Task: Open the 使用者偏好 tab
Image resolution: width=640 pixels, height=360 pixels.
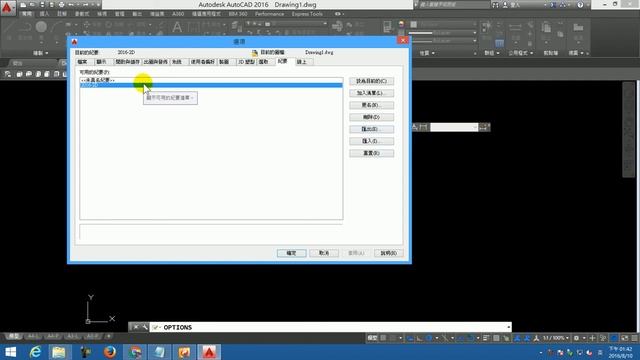Action: coord(202,62)
